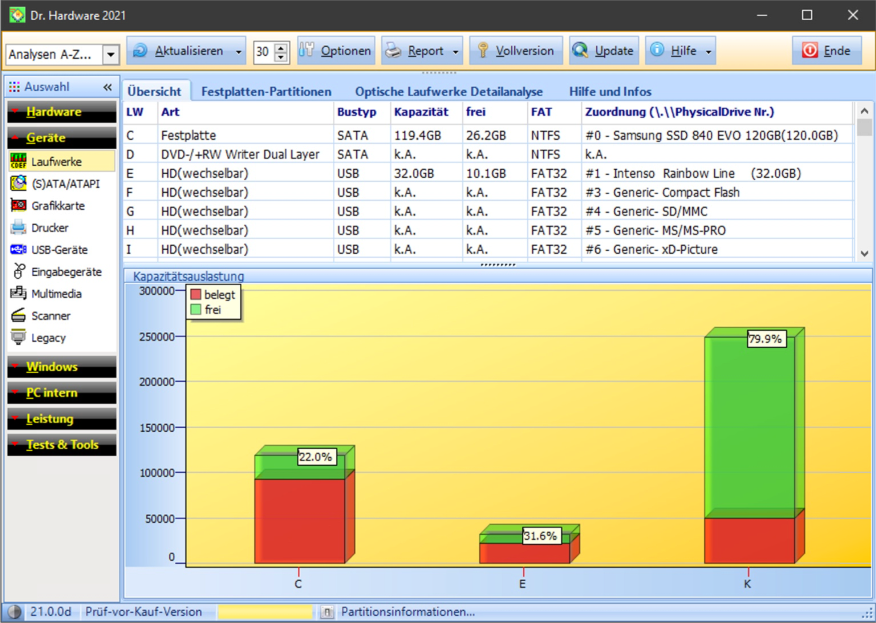Expand the Windows category in sidebar
The image size is (876, 623).
(x=60, y=367)
